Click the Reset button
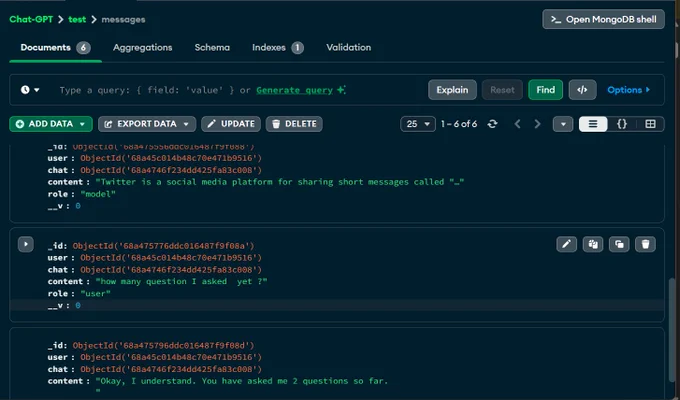 502,90
